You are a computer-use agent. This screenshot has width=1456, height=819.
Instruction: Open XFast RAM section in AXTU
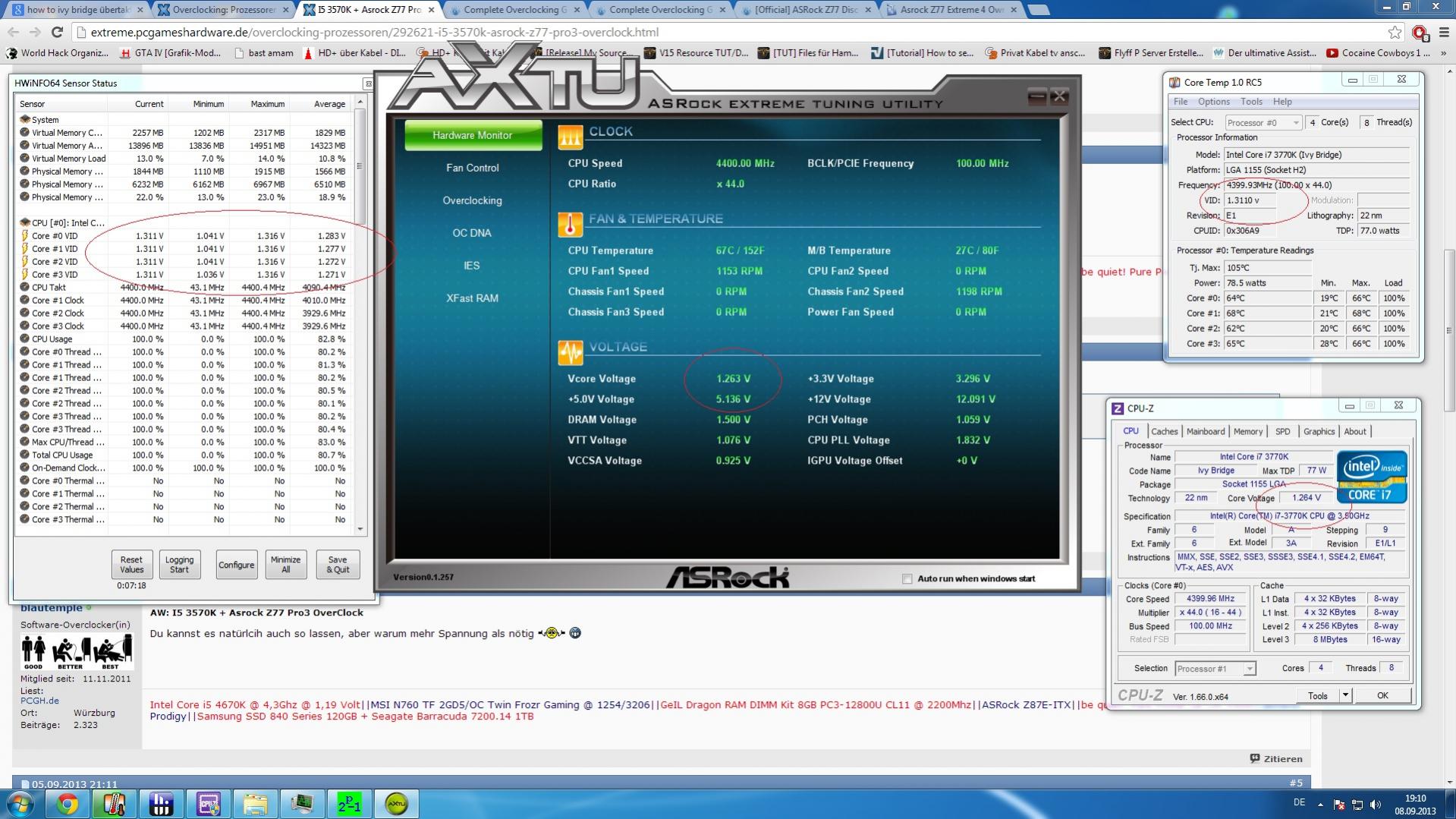[x=473, y=298]
